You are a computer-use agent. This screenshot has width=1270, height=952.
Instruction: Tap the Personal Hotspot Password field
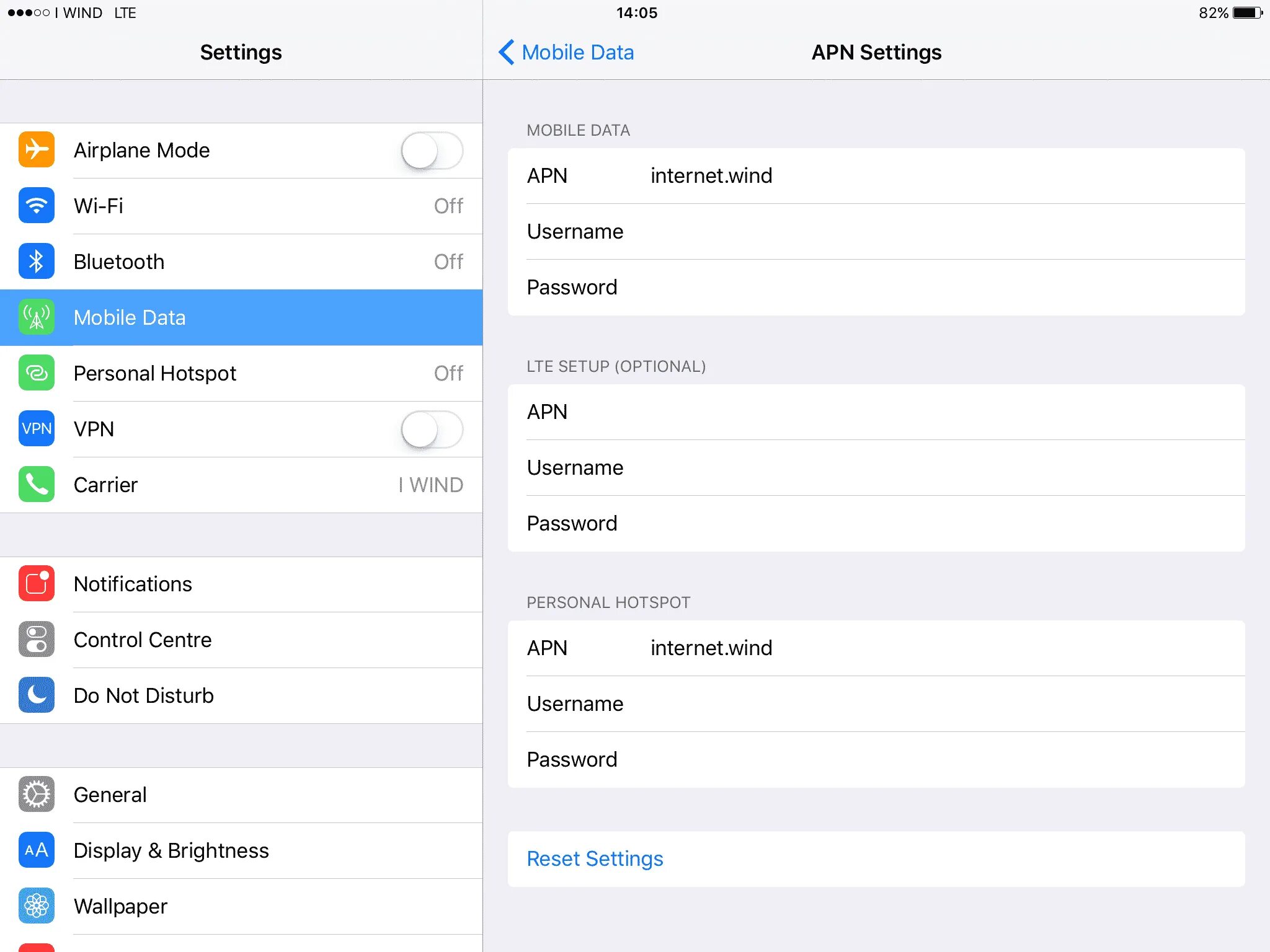click(x=868, y=760)
